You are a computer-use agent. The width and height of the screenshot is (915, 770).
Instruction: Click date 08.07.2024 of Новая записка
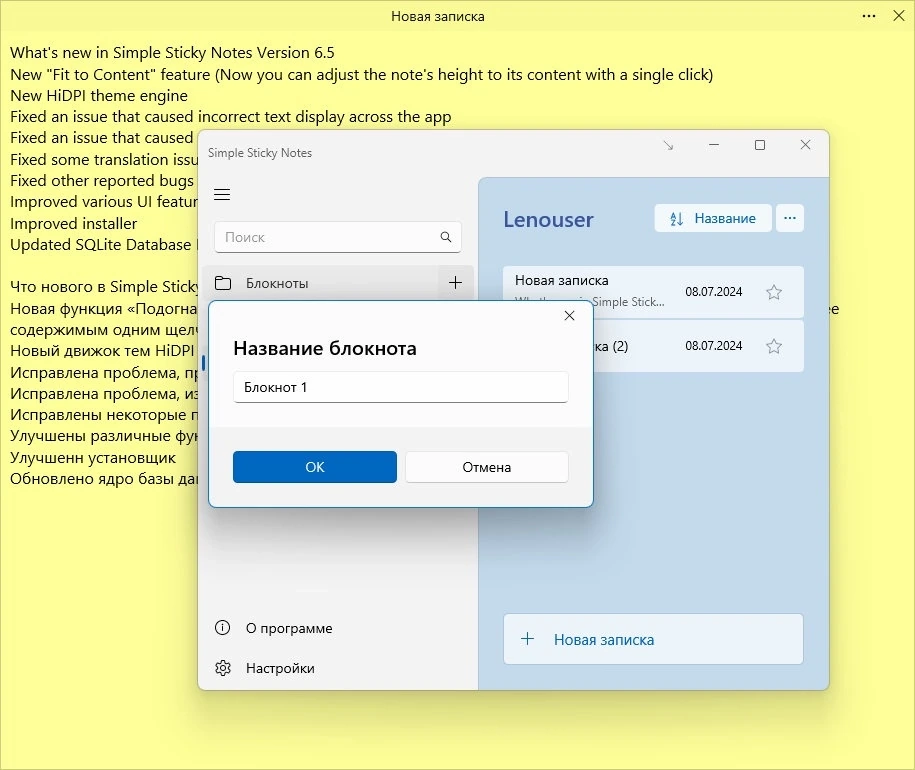pyautogui.click(x=714, y=292)
